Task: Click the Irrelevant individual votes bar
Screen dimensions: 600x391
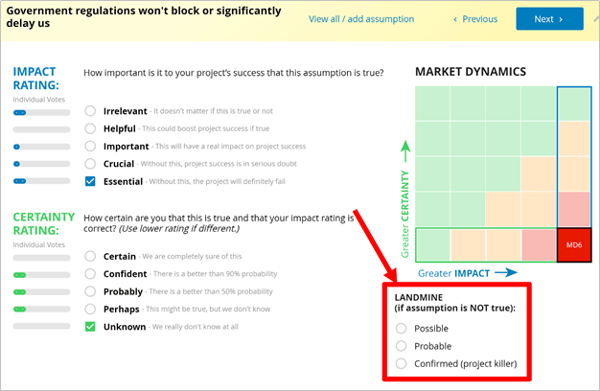Action: click(x=42, y=112)
